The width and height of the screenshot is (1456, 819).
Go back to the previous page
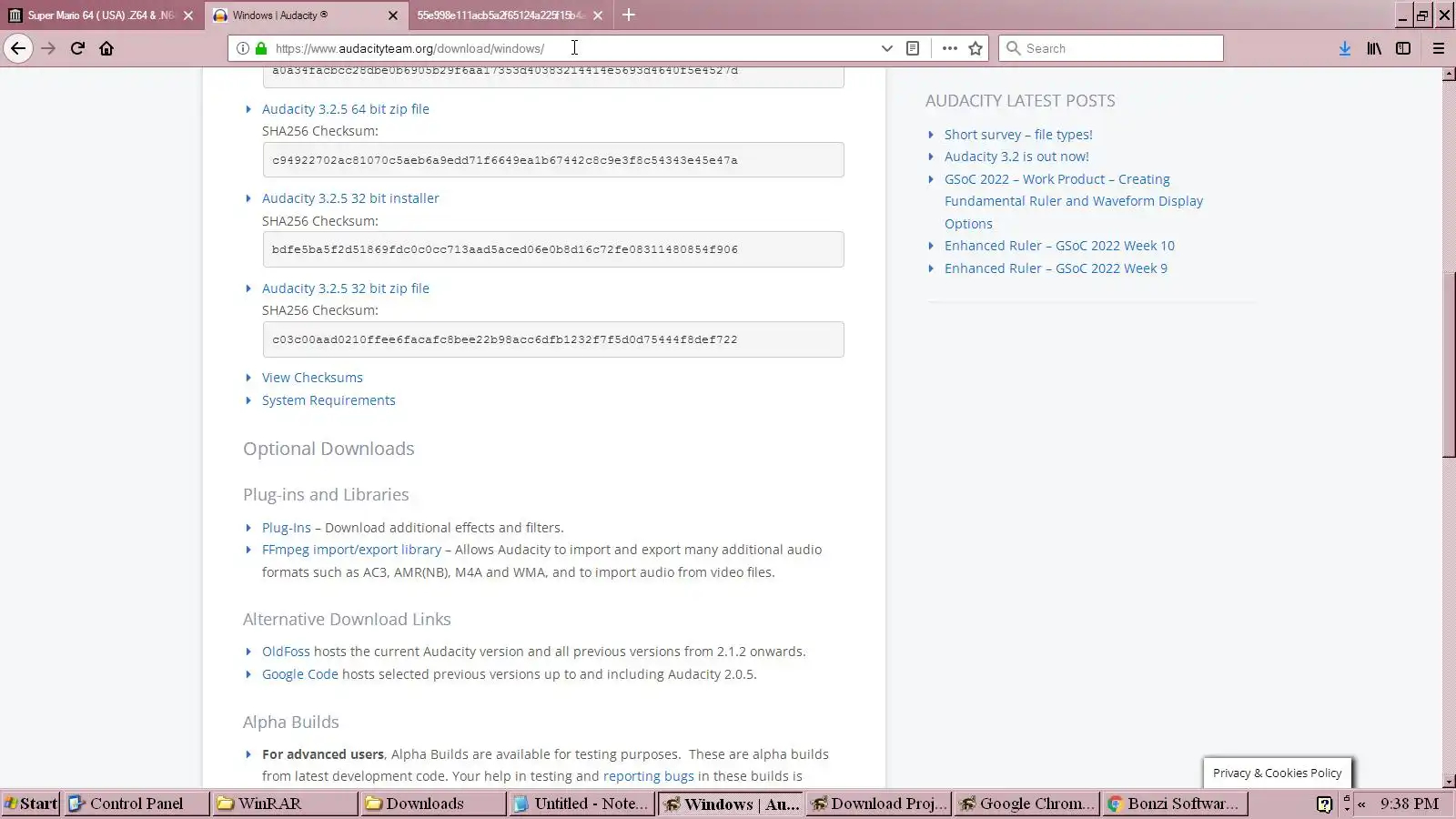point(18,48)
